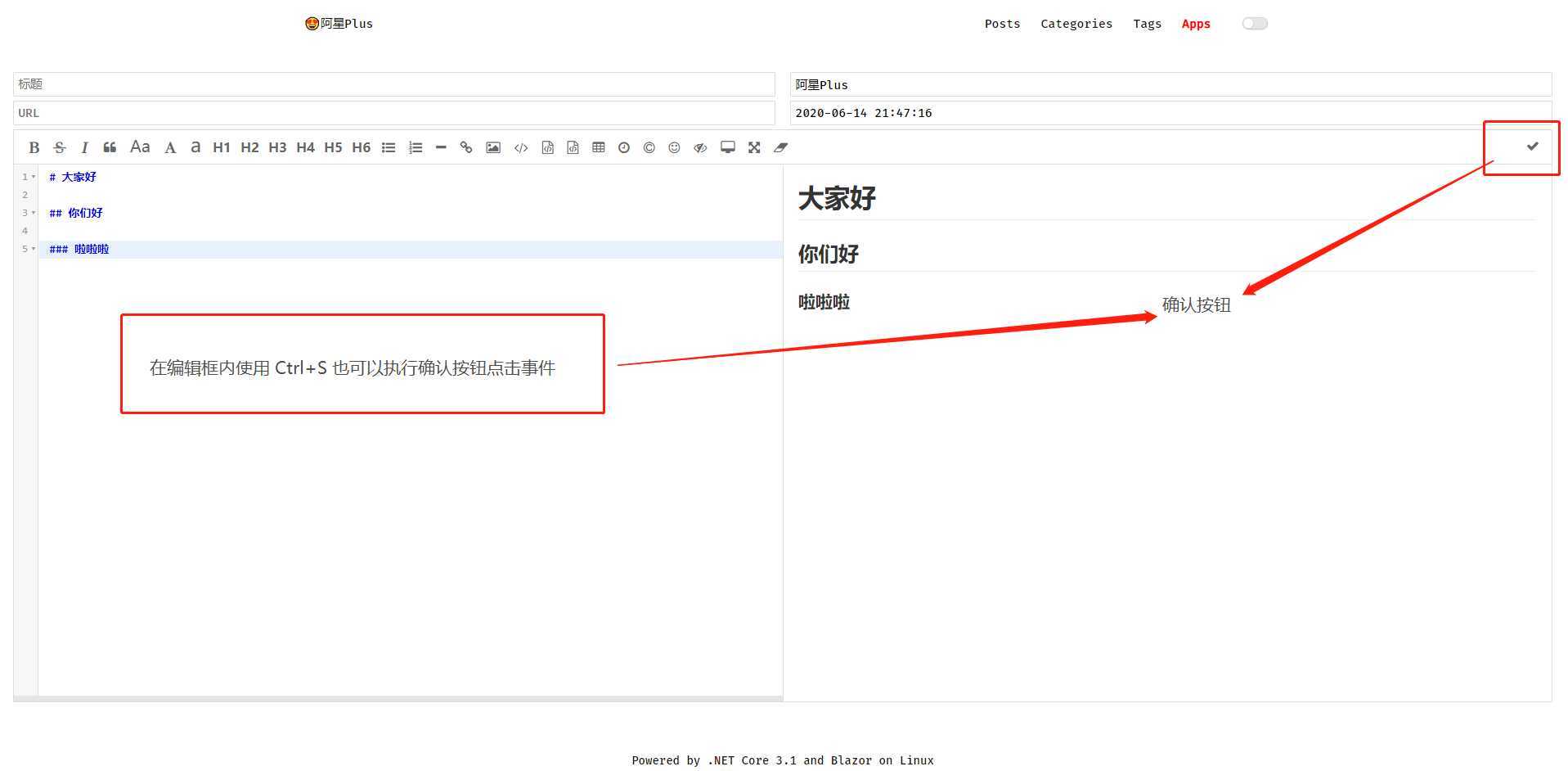Click the editor line "# 大家好"
The image size is (1568, 771).
(73, 177)
